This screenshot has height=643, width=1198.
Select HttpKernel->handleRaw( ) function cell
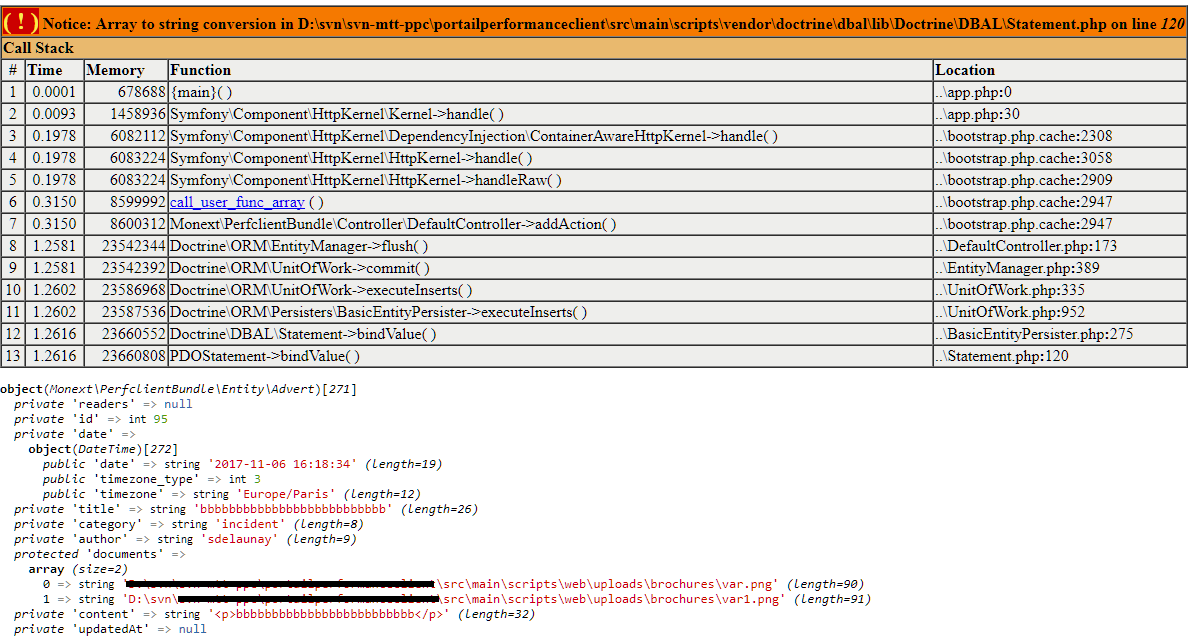point(550,180)
